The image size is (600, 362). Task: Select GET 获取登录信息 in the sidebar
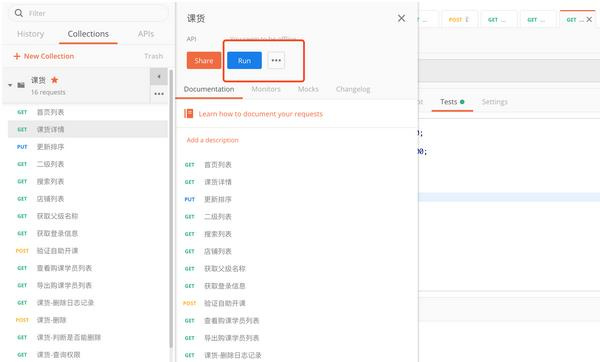point(88,233)
